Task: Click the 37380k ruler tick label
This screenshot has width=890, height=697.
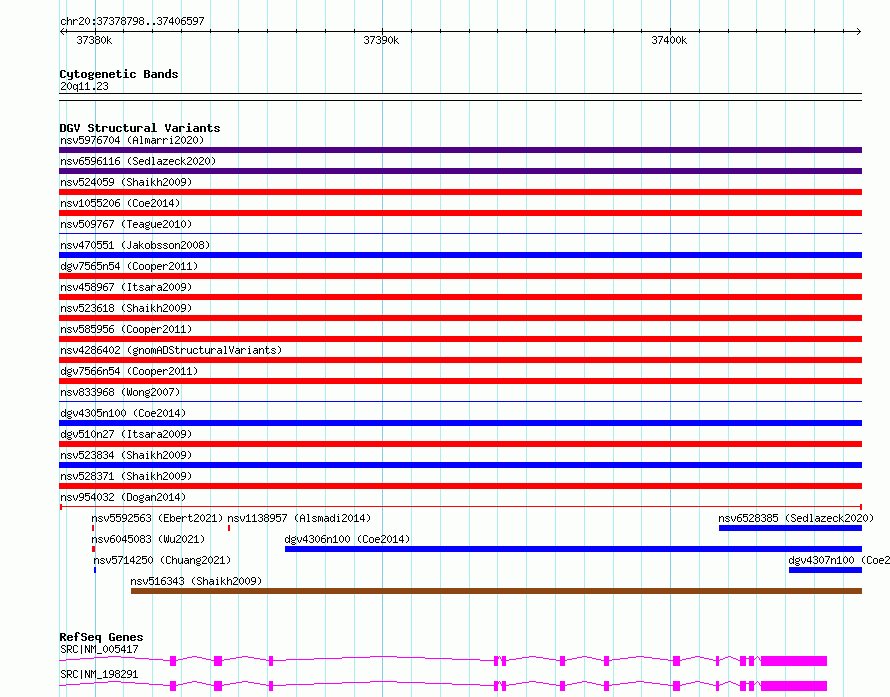Action: tap(94, 40)
